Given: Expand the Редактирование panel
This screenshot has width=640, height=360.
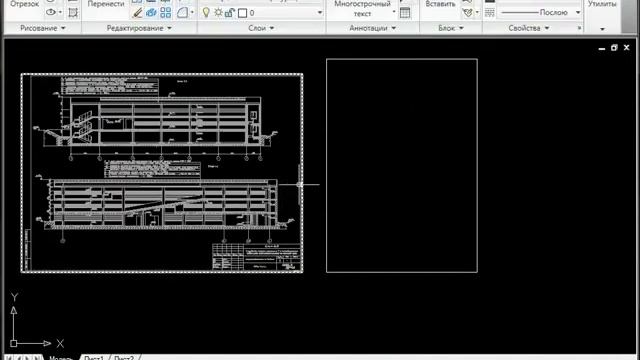Looking at the screenshot, I should point(139,28).
